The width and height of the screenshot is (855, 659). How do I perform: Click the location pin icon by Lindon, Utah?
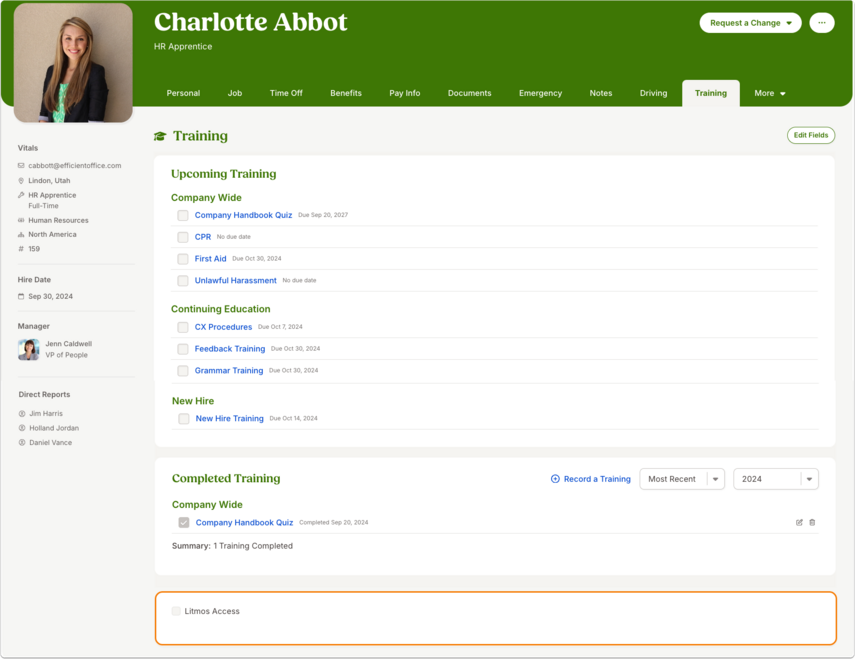point(21,180)
